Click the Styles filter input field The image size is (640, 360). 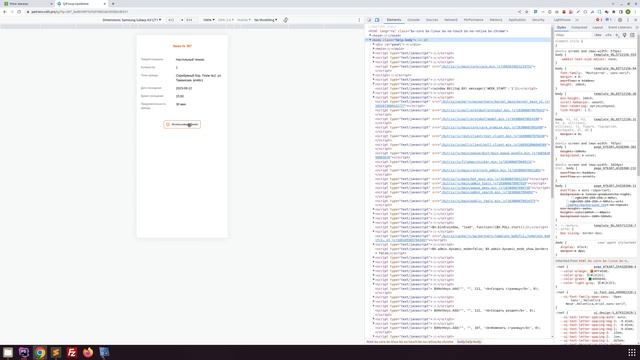[573, 35]
